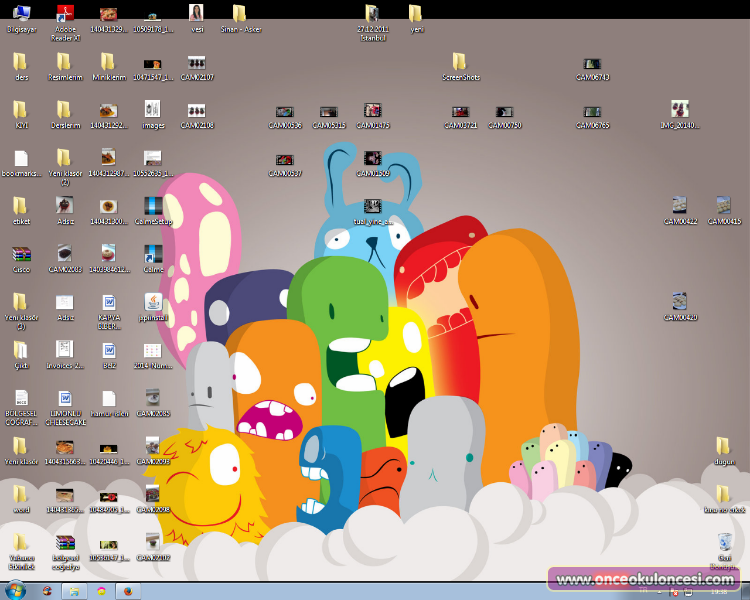The height and width of the screenshot is (600, 750).
Task: Click the www.onceokuloncesi.com watermark link
Action: 645,579
